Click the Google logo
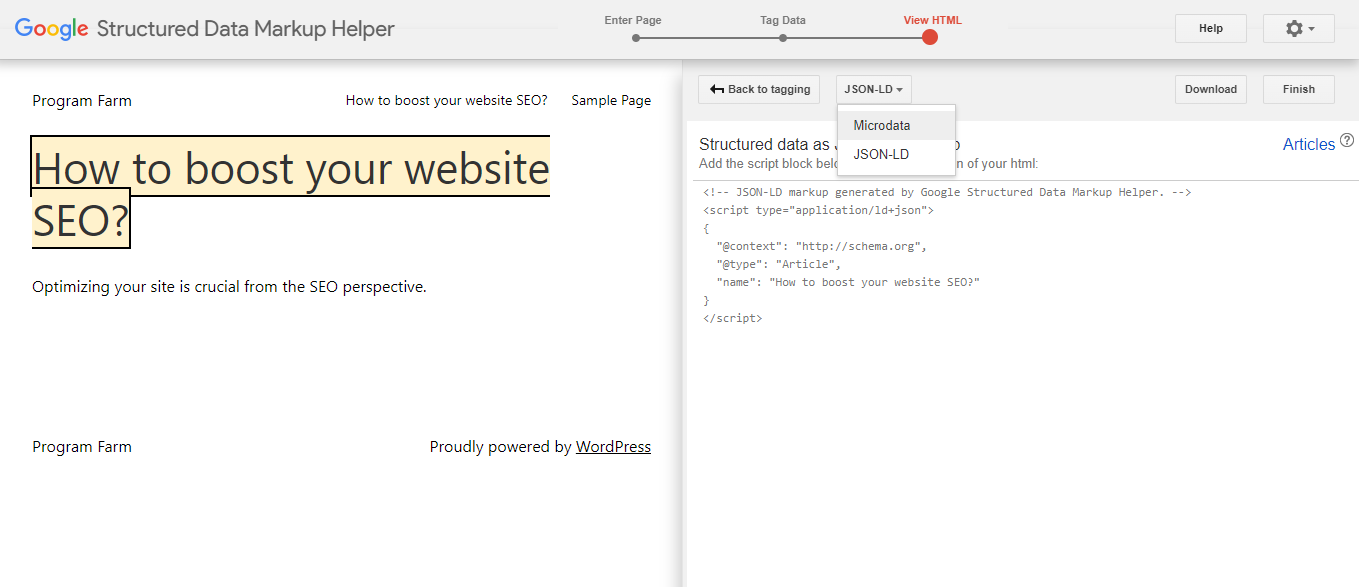Screen dimensions: 1359x587 pos(52,29)
